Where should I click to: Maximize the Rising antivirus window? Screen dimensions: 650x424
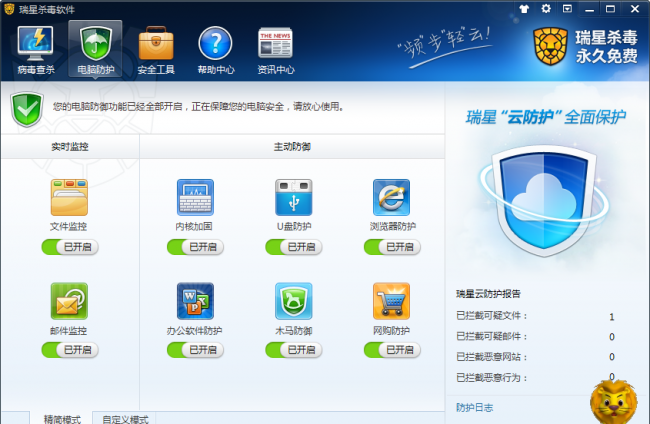(610, 9)
